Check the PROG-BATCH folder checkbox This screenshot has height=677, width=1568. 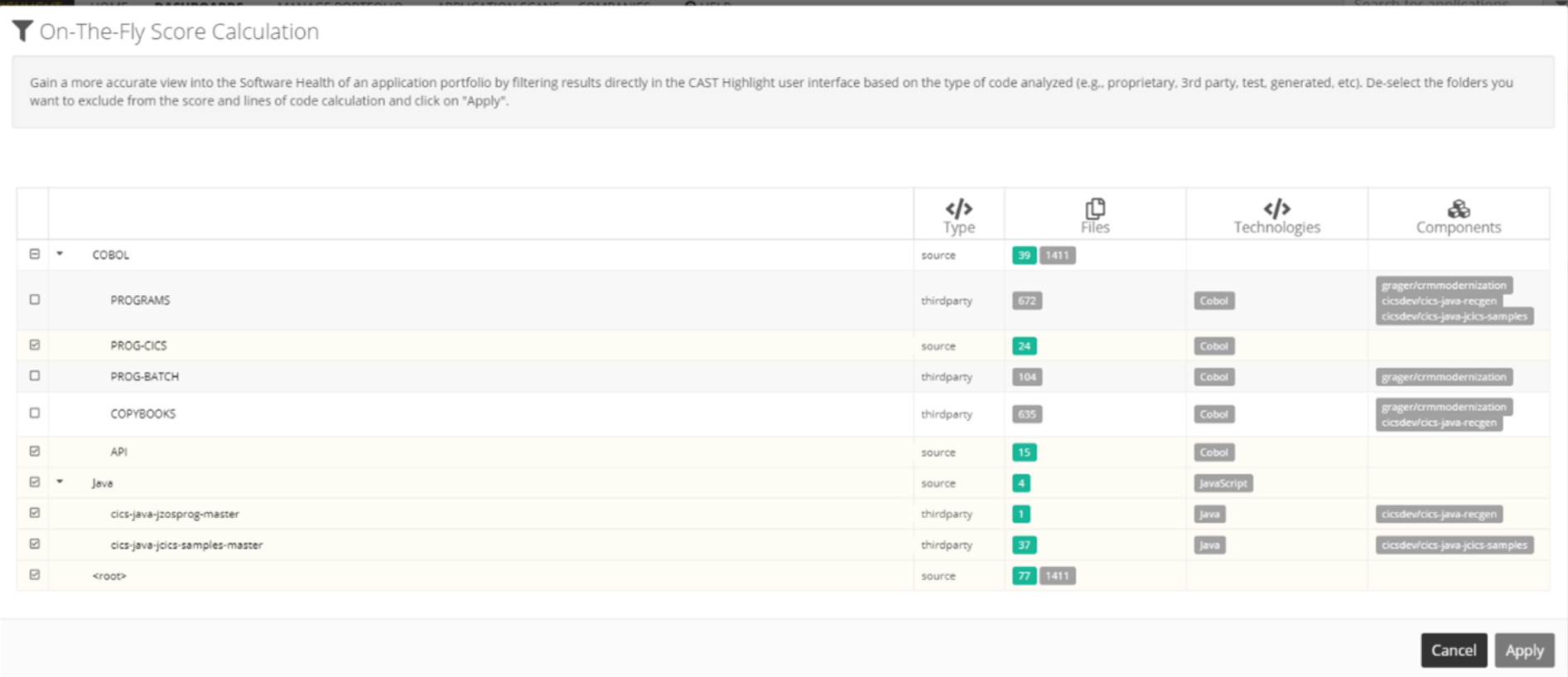point(35,375)
